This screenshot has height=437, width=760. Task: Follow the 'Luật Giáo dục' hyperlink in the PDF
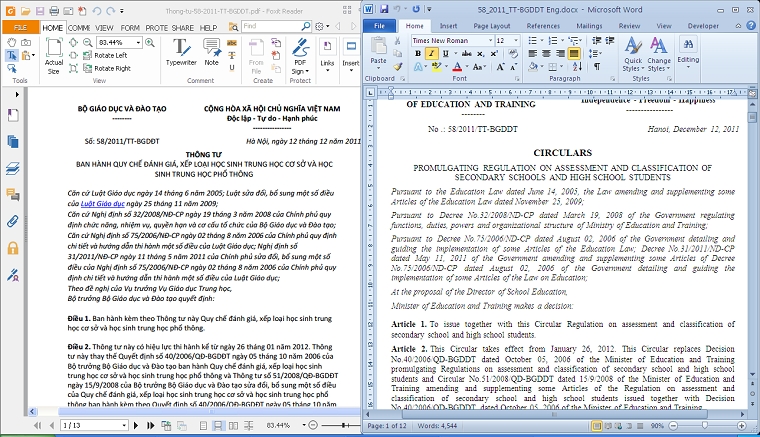click(102, 203)
